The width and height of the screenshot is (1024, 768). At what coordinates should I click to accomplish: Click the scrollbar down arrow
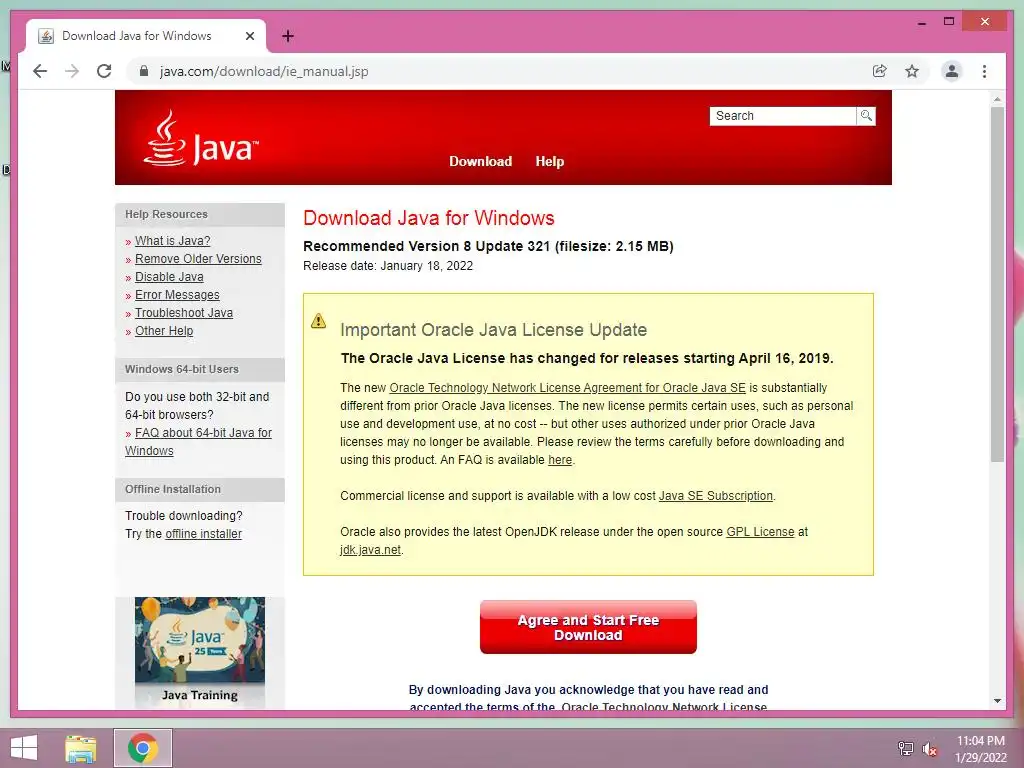pos(997,701)
